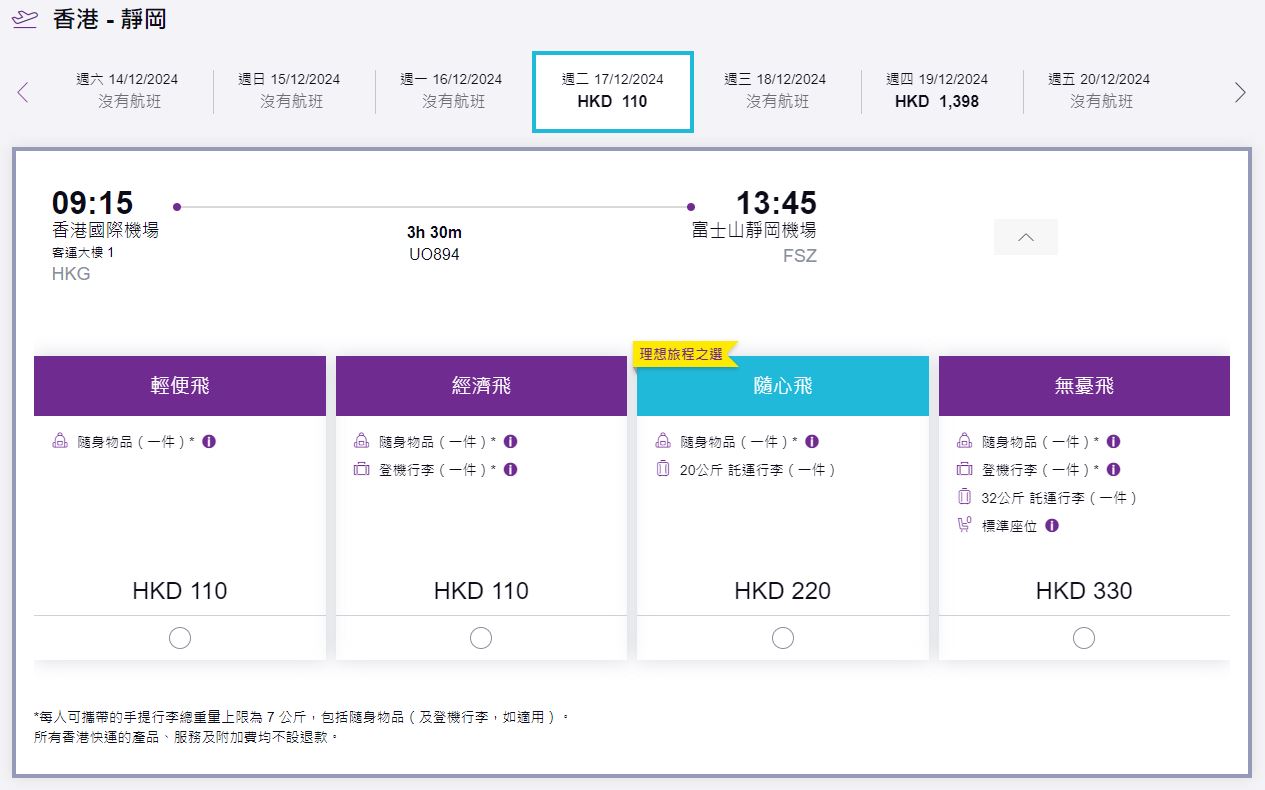The image size is (1265, 790).
Task: Click the 32公斤 checked baggage icon in 無憂飛
Action: click(x=964, y=497)
